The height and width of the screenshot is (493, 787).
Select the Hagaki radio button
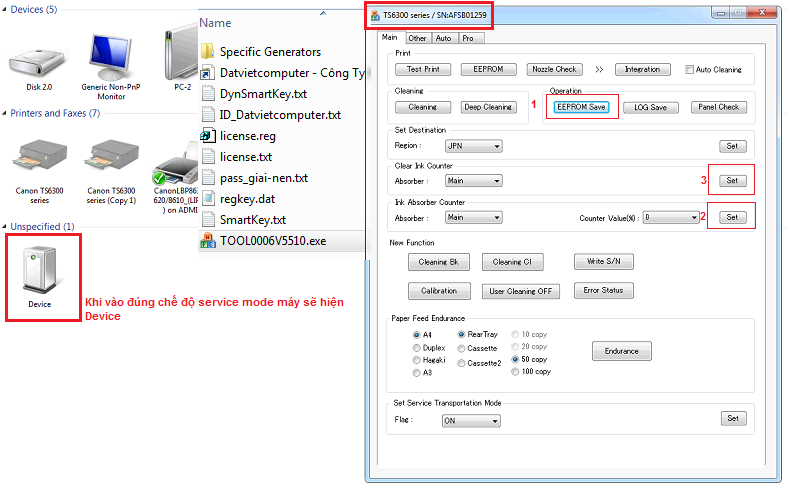click(417, 360)
